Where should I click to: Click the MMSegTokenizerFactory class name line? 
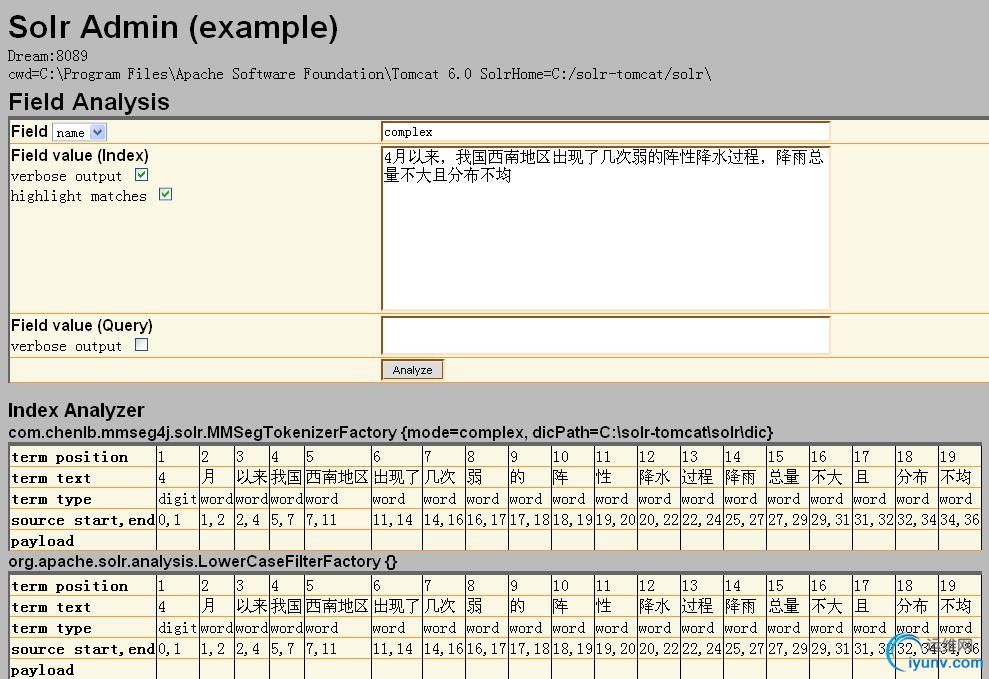click(x=390, y=432)
